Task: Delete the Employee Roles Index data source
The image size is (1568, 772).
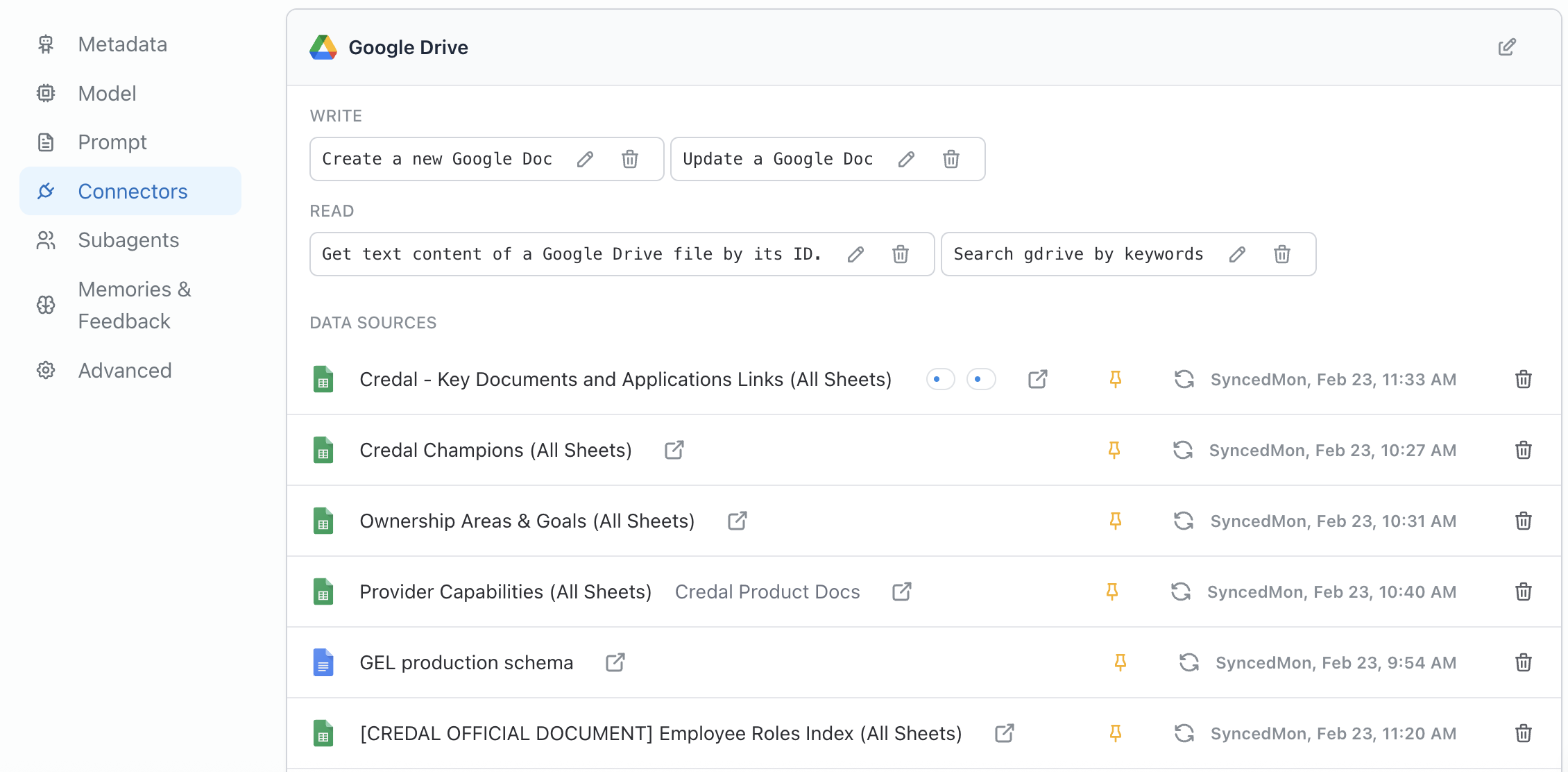Action: [x=1523, y=733]
